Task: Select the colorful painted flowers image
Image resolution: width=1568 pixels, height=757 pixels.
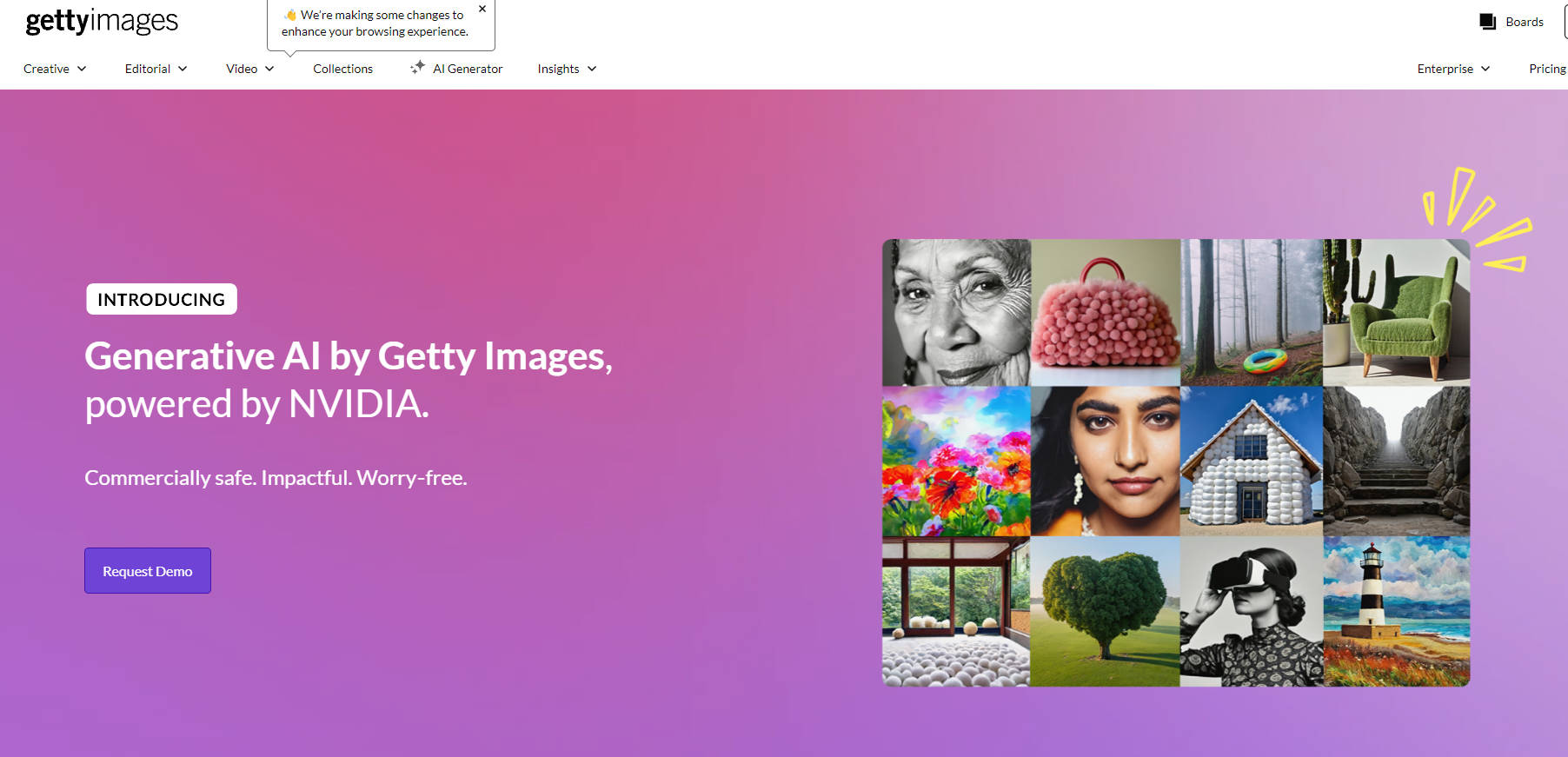Action: pyautogui.click(x=956, y=462)
